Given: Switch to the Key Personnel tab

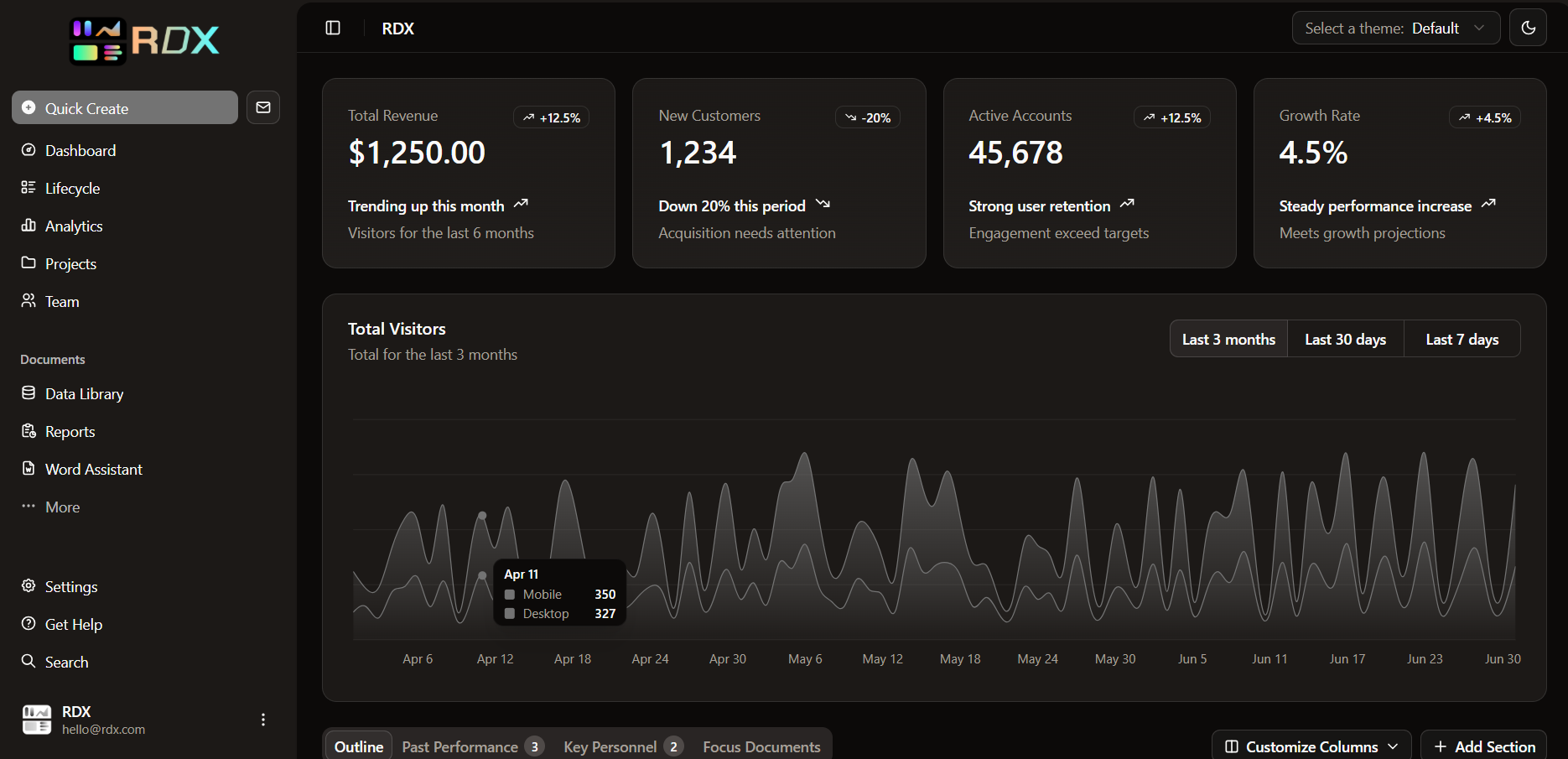Looking at the screenshot, I should click(622, 746).
